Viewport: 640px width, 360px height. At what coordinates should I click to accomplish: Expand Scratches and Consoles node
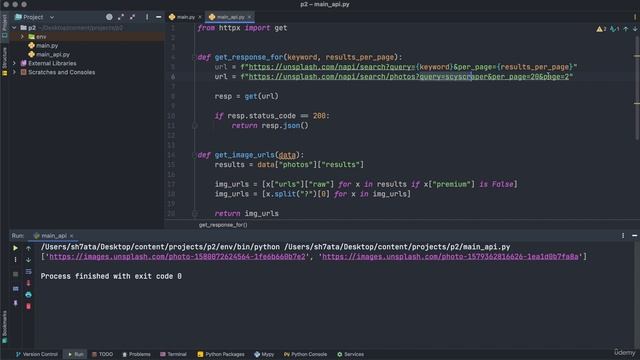click(14, 72)
